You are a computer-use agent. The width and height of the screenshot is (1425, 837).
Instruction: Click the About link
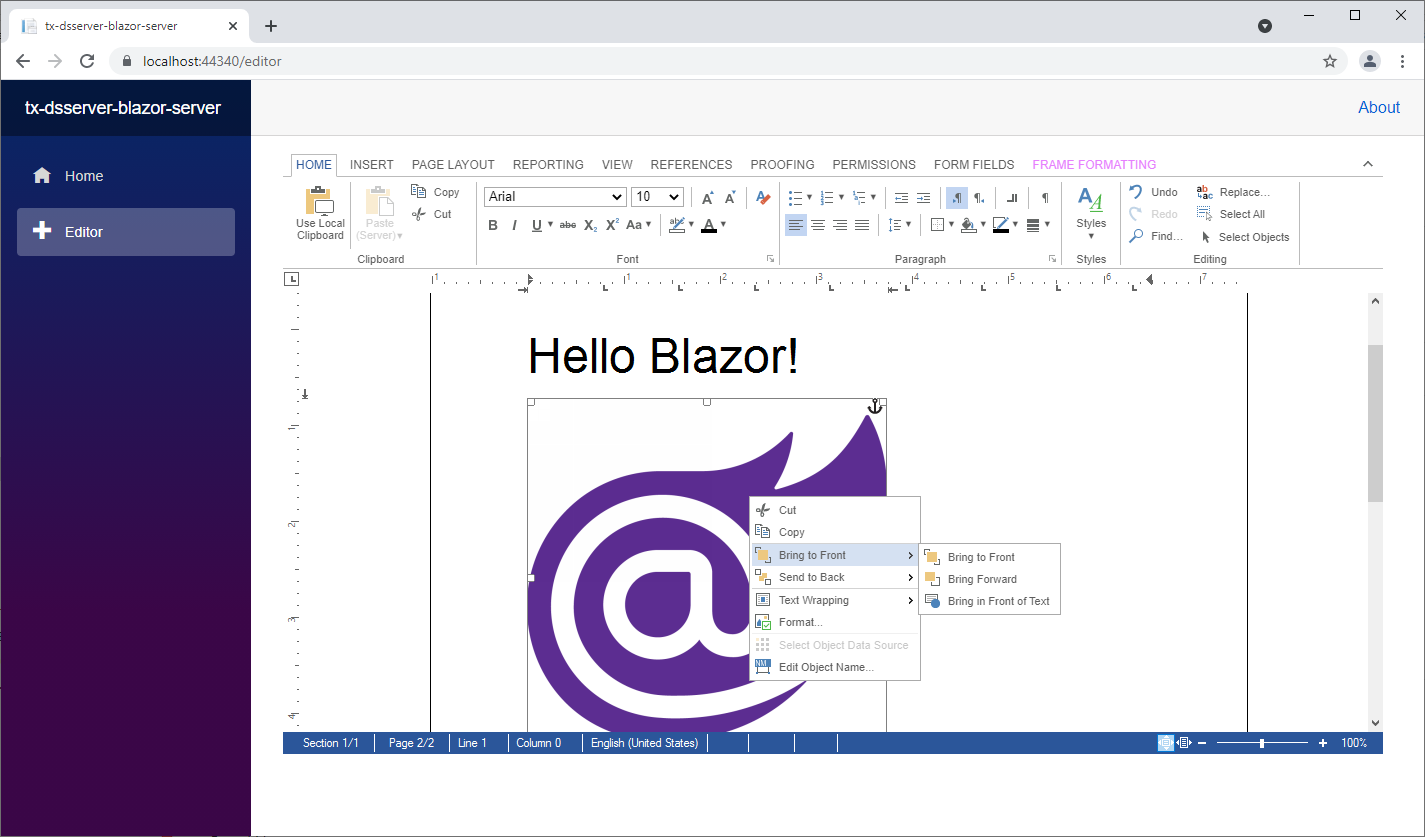click(x=1379, y=107)
